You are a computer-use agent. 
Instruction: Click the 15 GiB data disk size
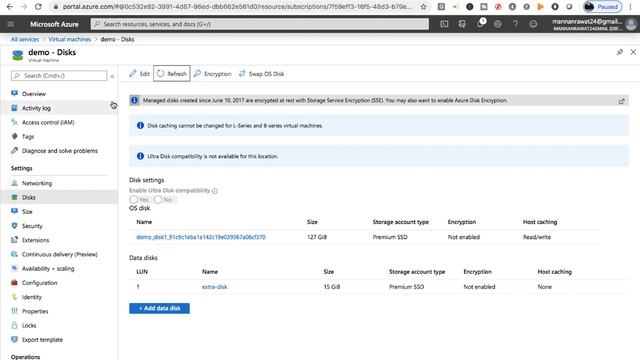(332, 287)
